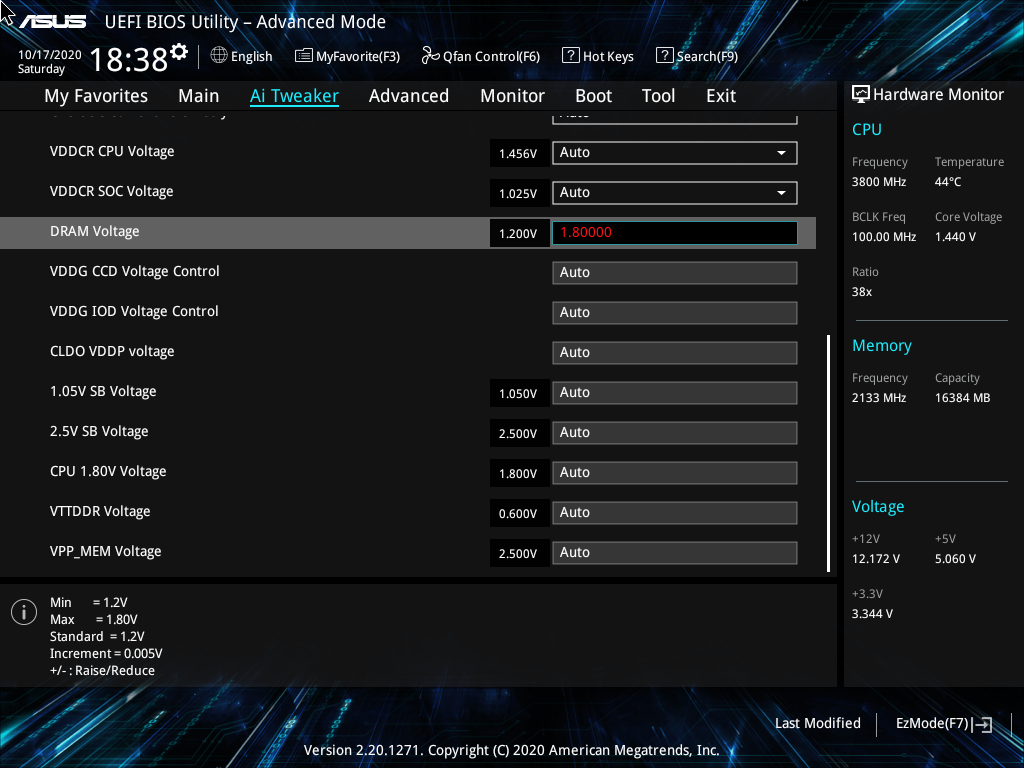The image size is (1024, 768).
Task: Click the +3.3V 3.344 V reading
Action: click(x=872, y=614)
